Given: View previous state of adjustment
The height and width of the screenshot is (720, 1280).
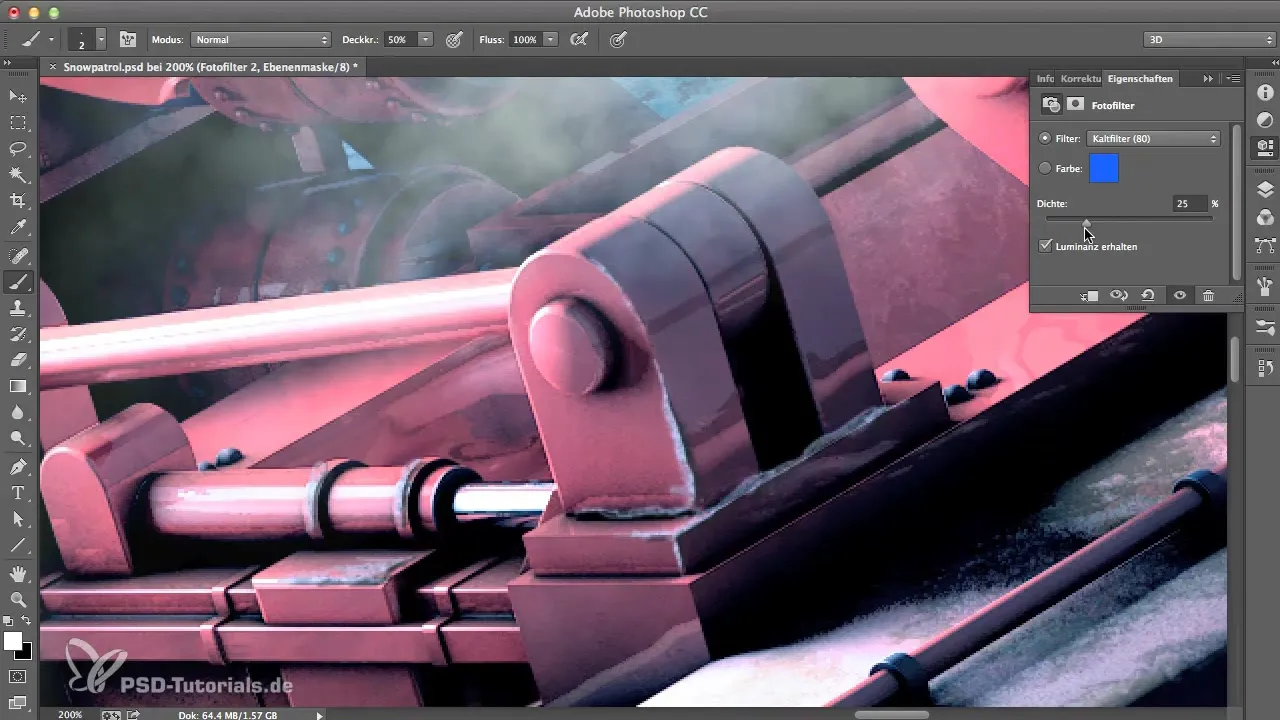Looking at the screenshot, I should coord(1119,296).
